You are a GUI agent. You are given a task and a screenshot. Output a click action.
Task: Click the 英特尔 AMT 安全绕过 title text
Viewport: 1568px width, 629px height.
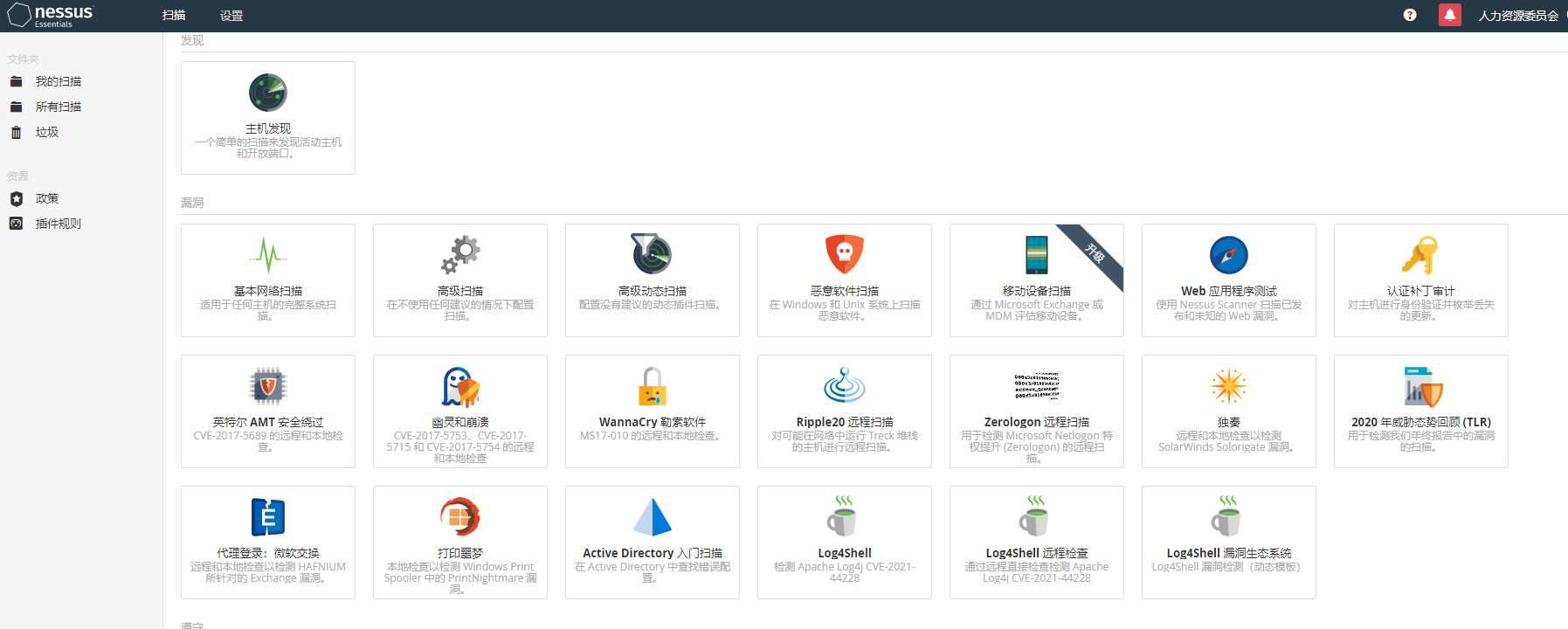coord(268,422)
